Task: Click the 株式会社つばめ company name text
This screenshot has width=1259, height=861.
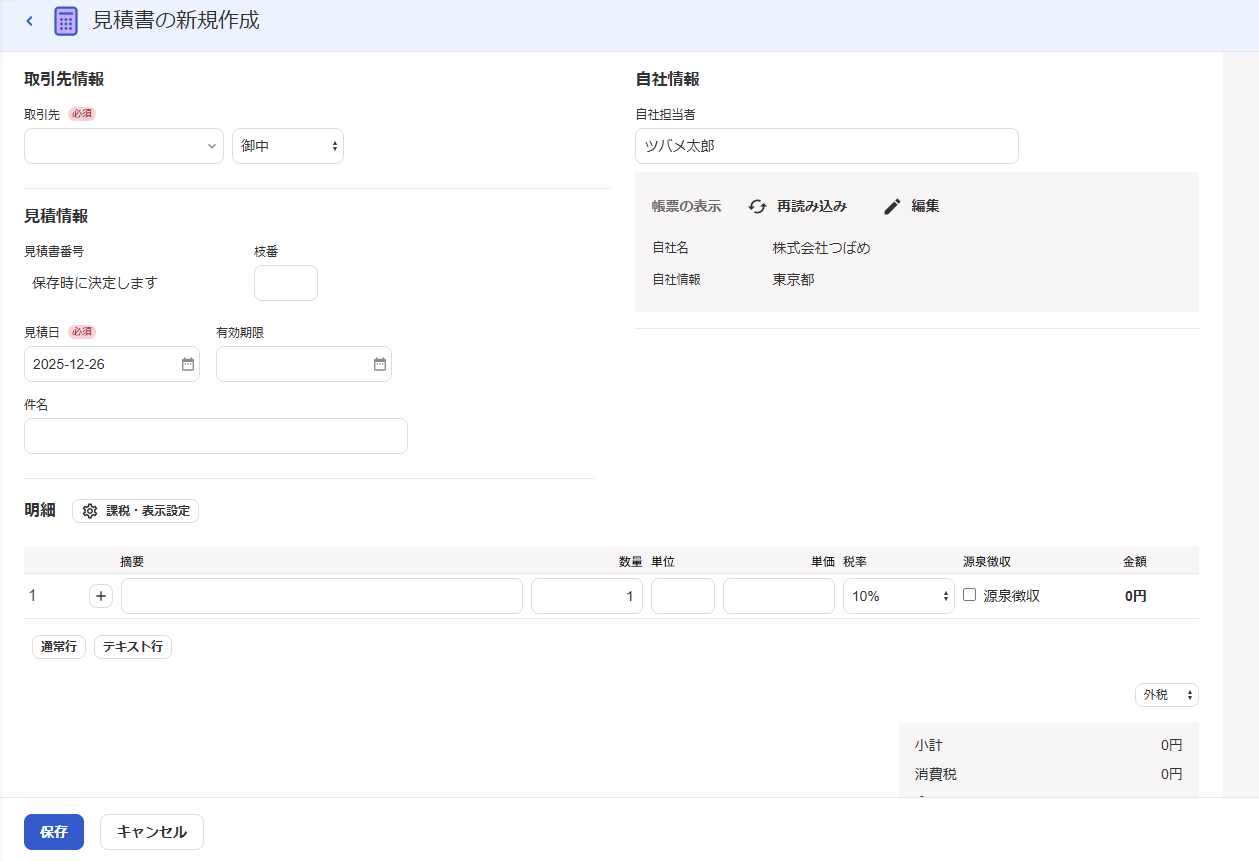Action: pyautogui.click(x=821, y=248)
